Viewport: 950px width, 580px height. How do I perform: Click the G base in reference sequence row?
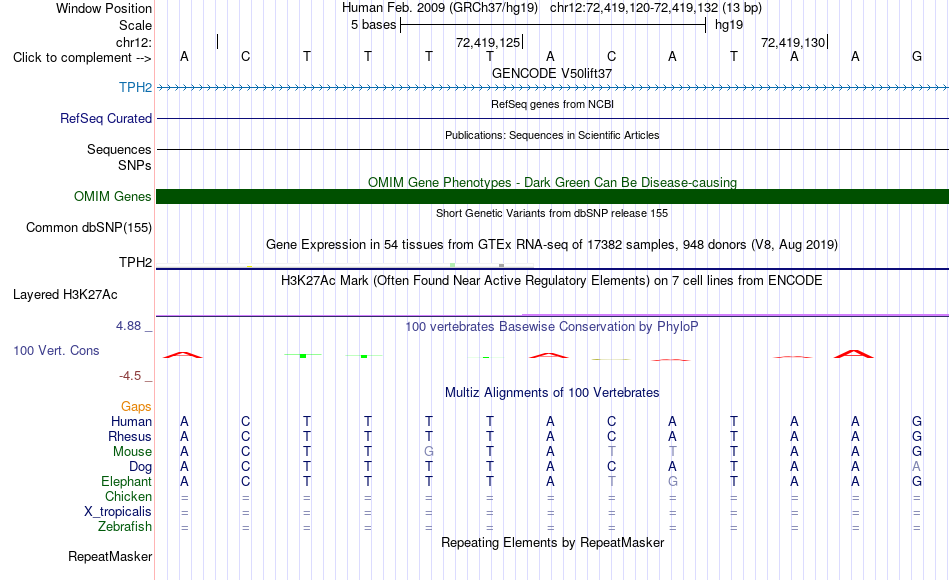917,56
